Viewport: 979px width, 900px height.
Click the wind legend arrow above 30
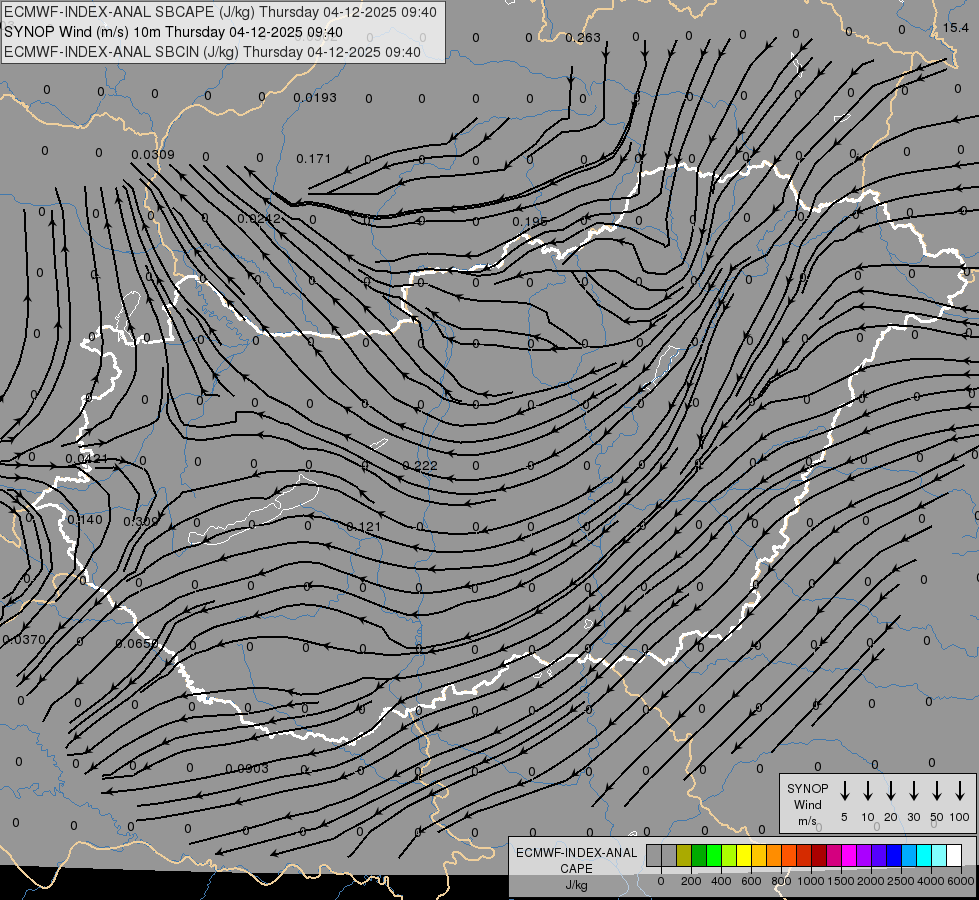point(913,790)
